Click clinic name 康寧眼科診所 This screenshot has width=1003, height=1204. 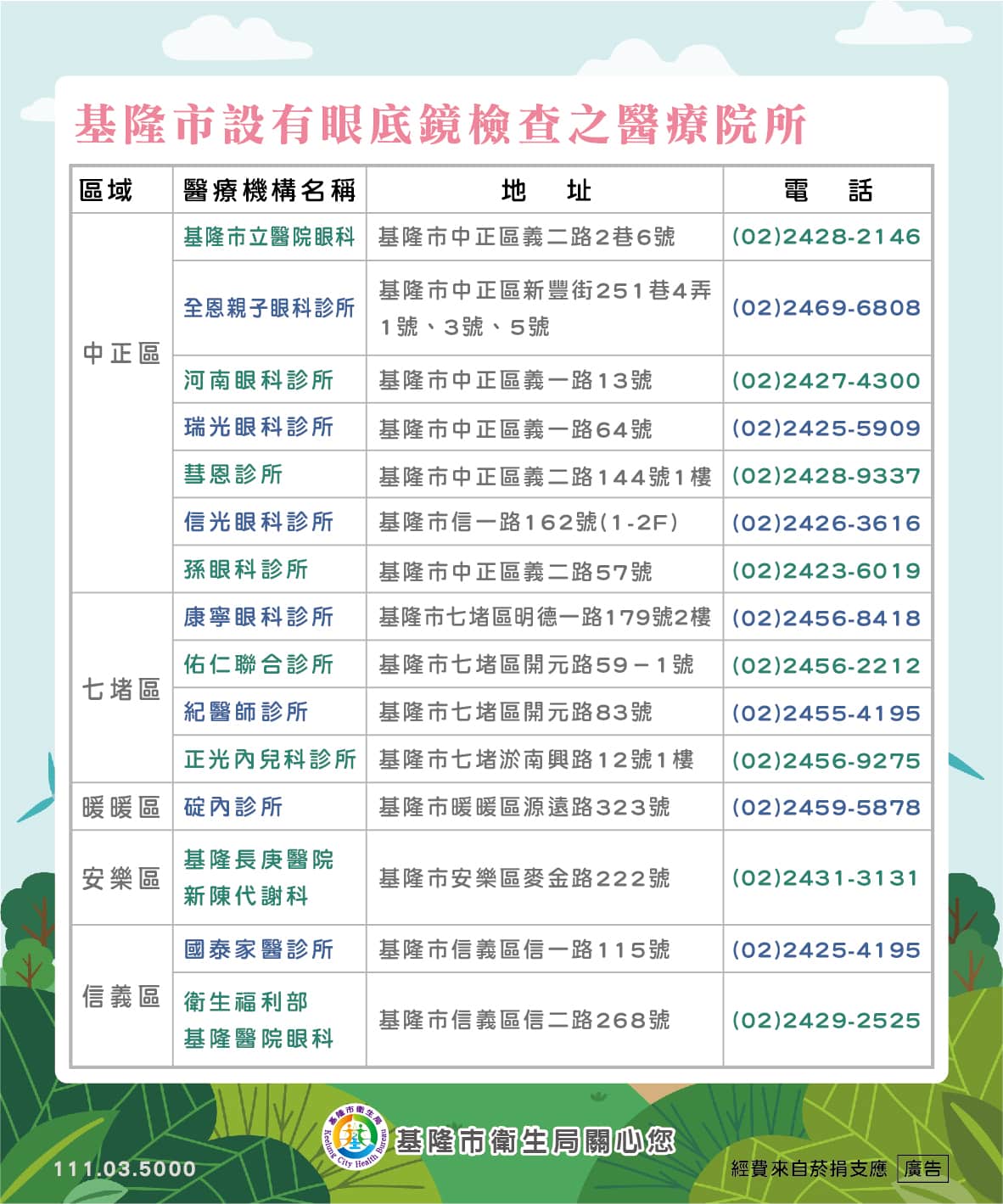tap(258, 617)
